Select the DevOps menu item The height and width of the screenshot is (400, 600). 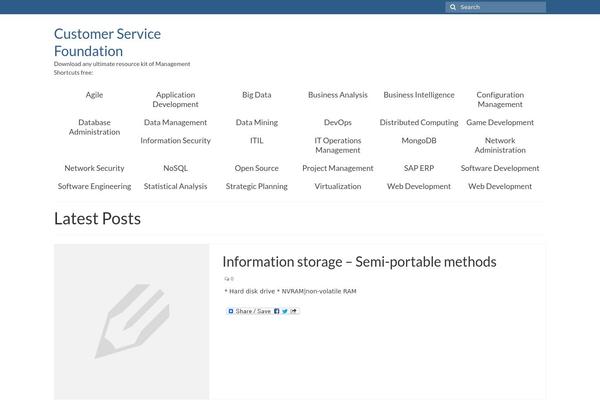pos(338,122)
